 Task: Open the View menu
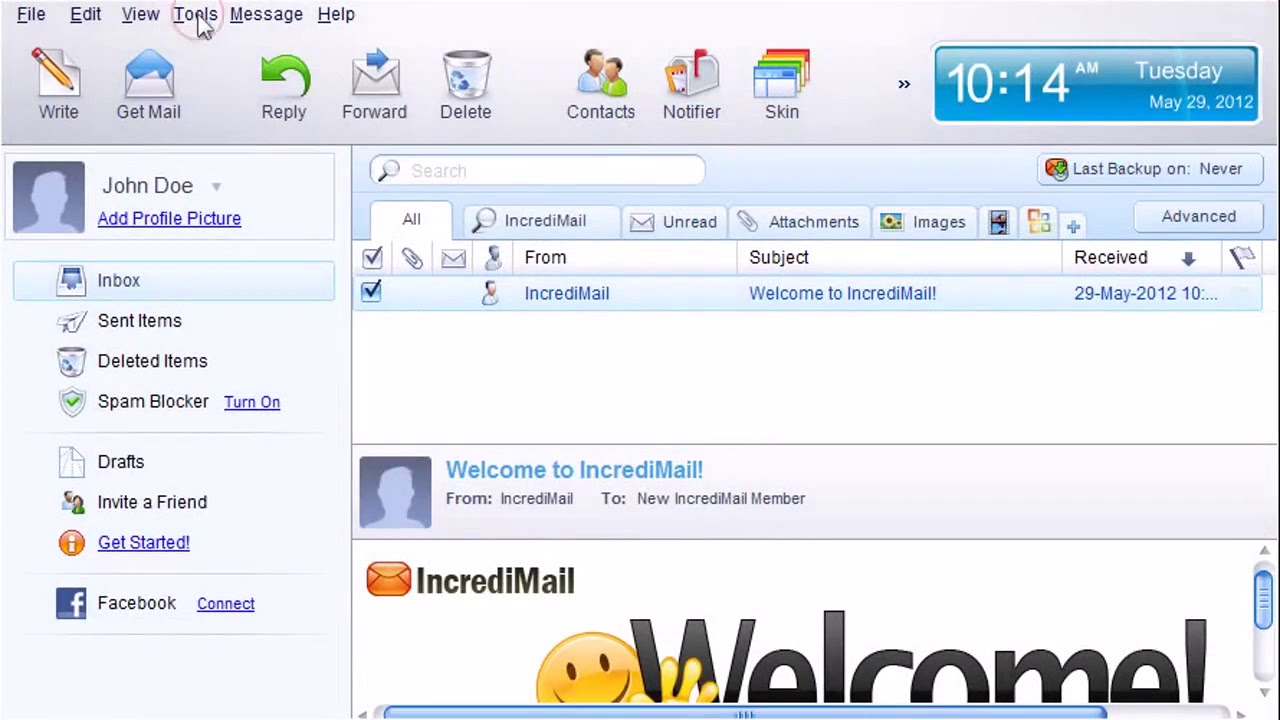(x=140, y=14)
